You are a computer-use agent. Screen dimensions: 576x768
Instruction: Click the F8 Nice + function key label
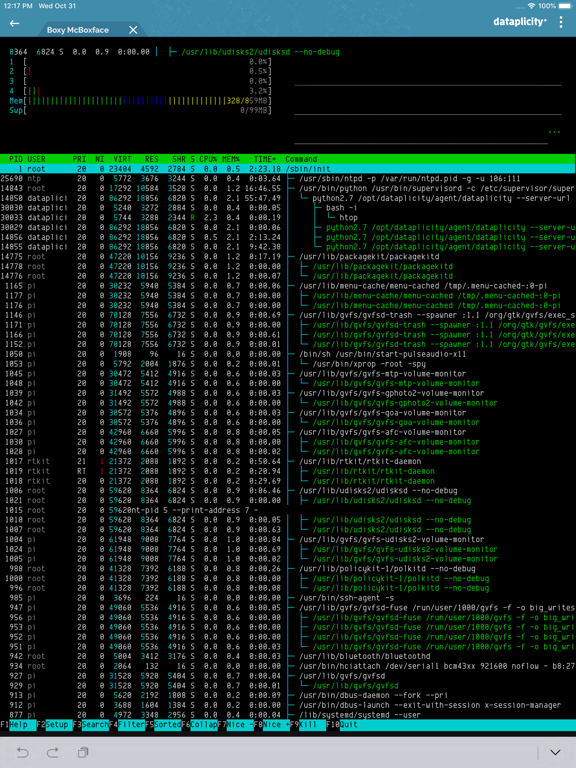pyautogui.click(x=272, y=724)
